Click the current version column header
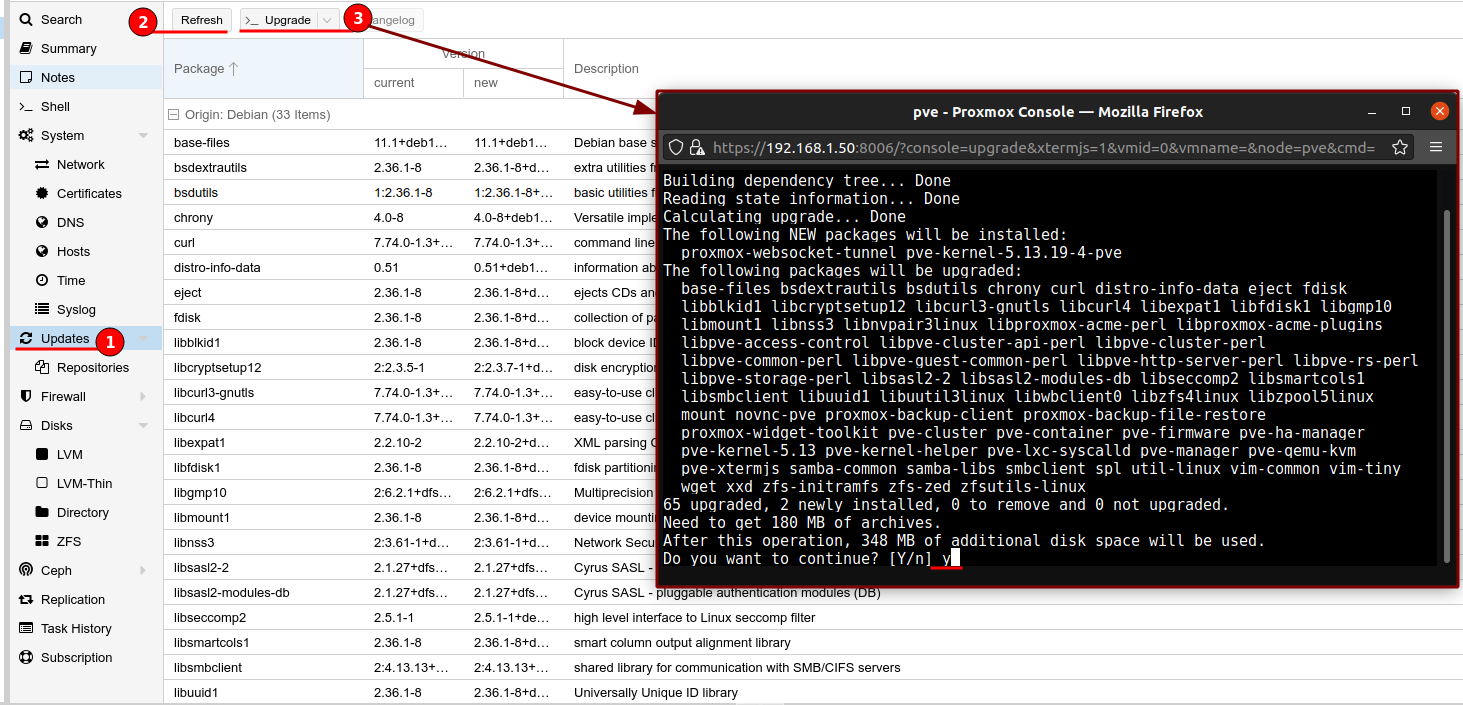The height and width of the screenshot is (705, 1463). pos(413,83)
